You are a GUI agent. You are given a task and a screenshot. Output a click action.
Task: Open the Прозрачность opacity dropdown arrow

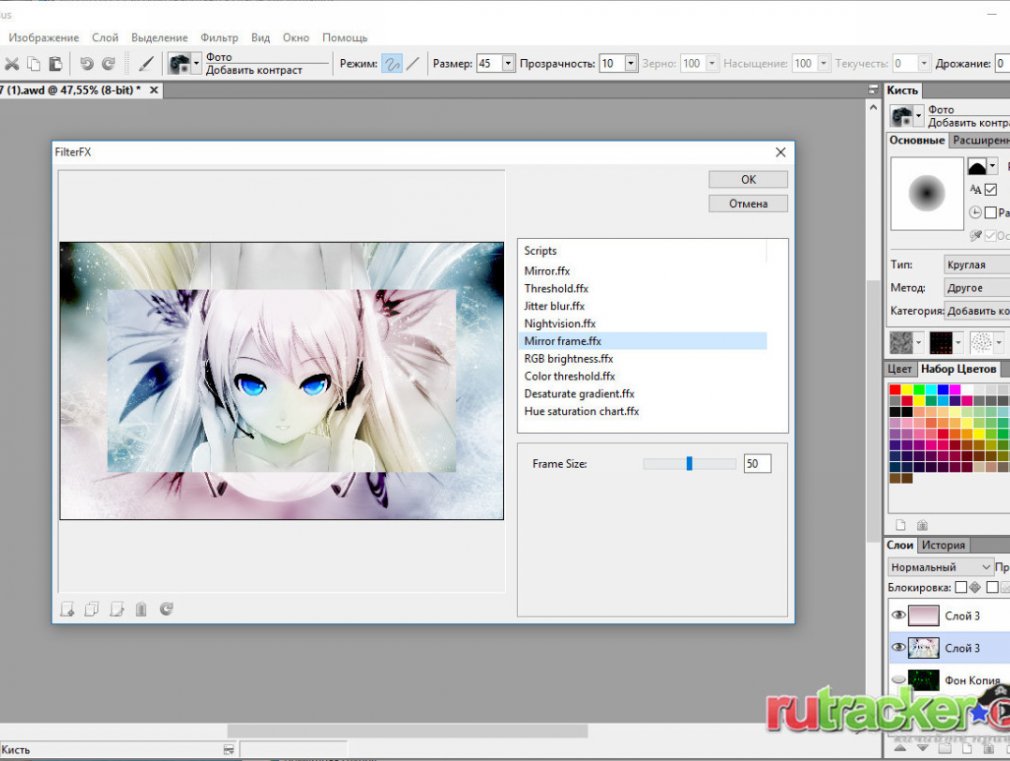click(631, 63)
